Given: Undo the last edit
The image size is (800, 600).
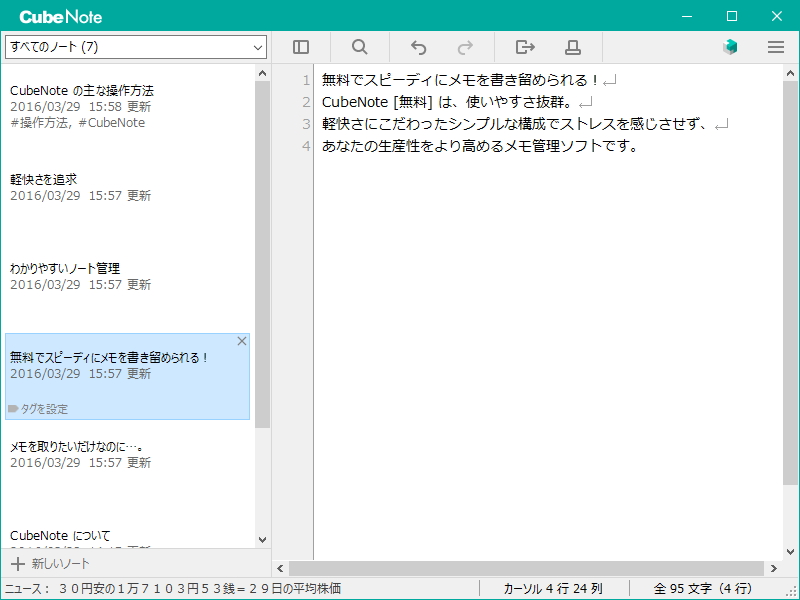Looking at the screenshot, I should click(418, 47).
